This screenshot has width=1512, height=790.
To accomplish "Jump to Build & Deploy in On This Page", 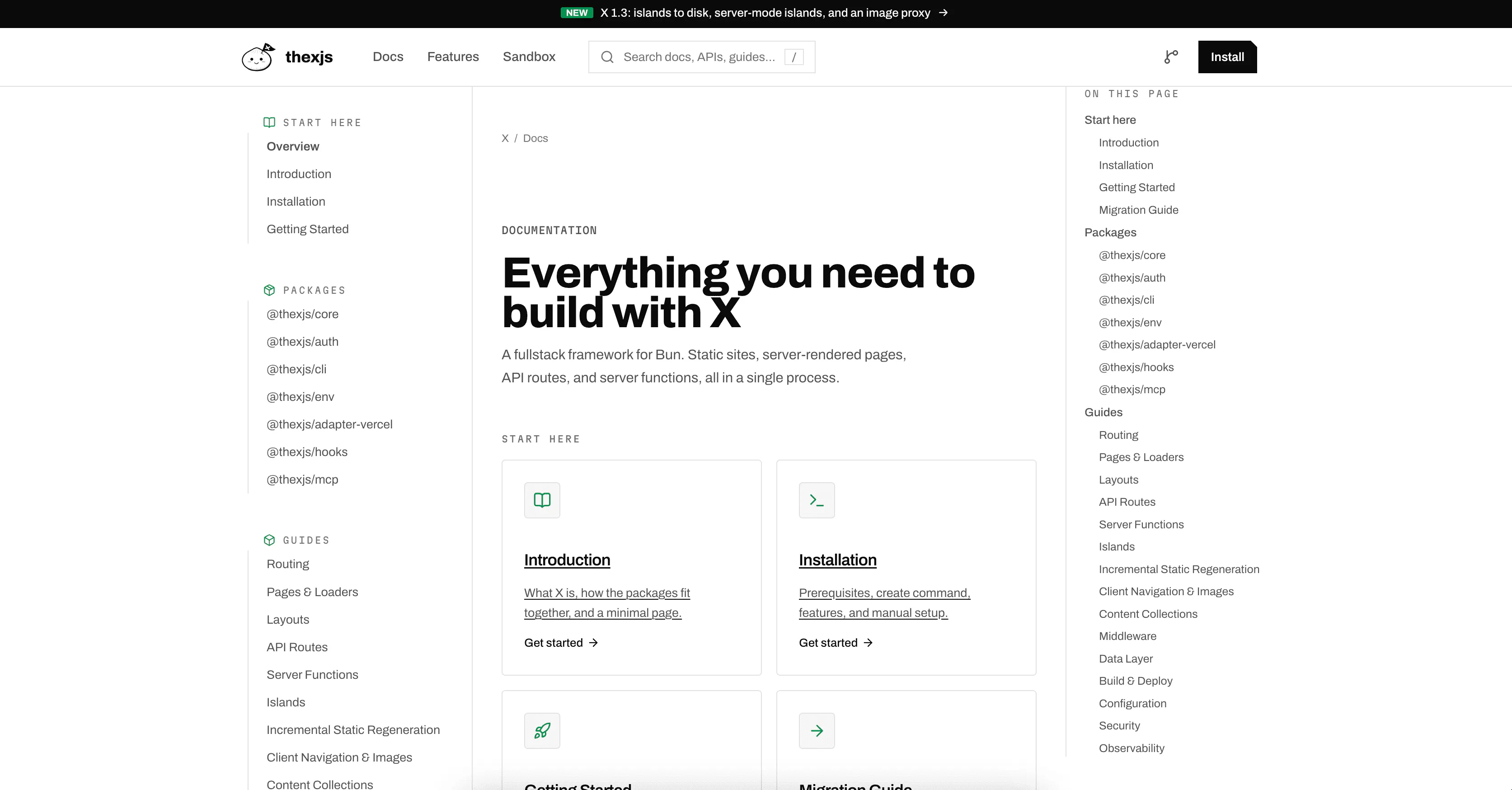I will tap(1135, 681).
